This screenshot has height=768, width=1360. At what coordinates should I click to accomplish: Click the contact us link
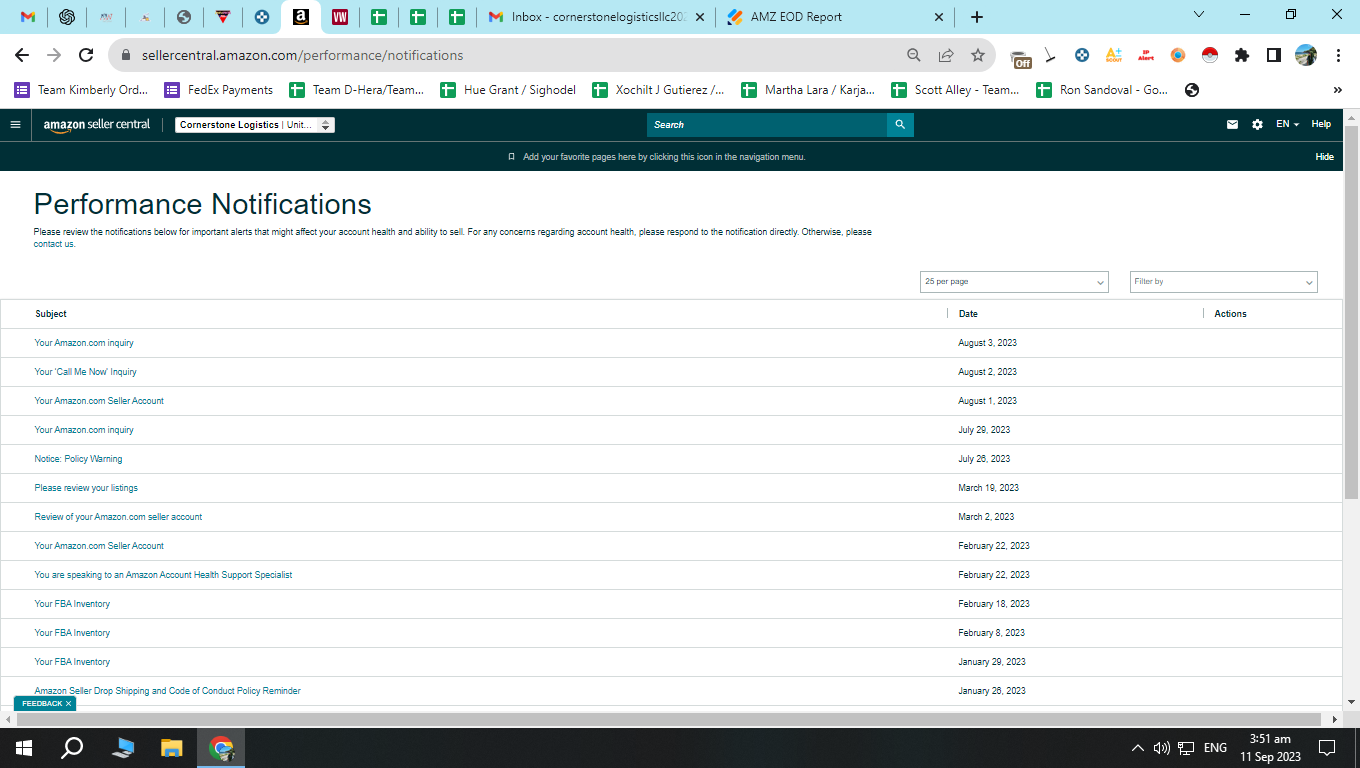(x=54, y=244)
